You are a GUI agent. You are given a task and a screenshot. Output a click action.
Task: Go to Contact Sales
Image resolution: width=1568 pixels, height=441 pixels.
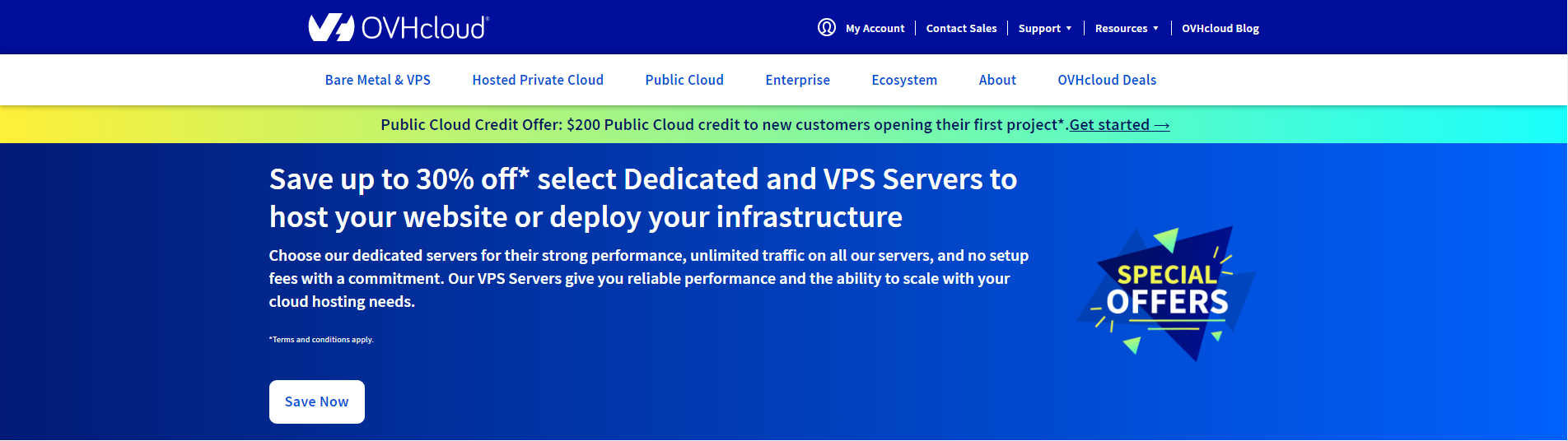pos(961,28)
